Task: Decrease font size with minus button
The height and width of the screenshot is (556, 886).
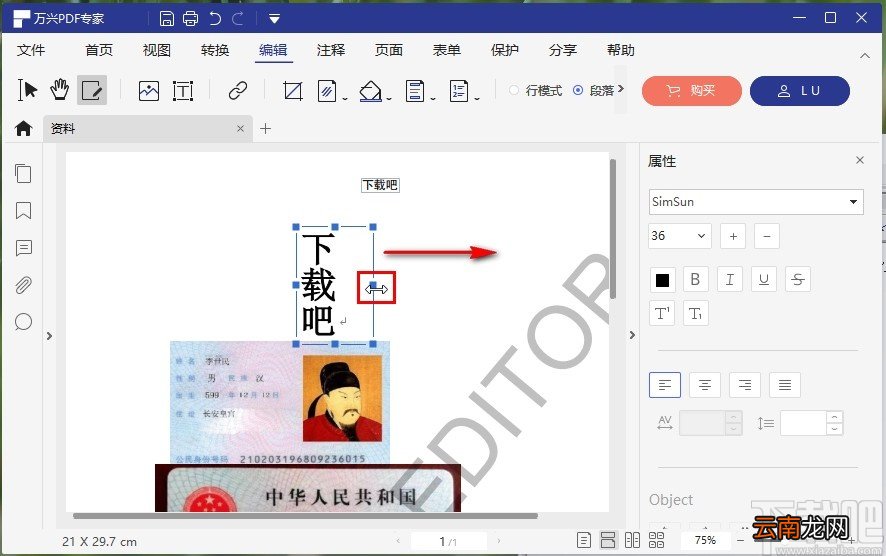Action: (x=767, y=236)
